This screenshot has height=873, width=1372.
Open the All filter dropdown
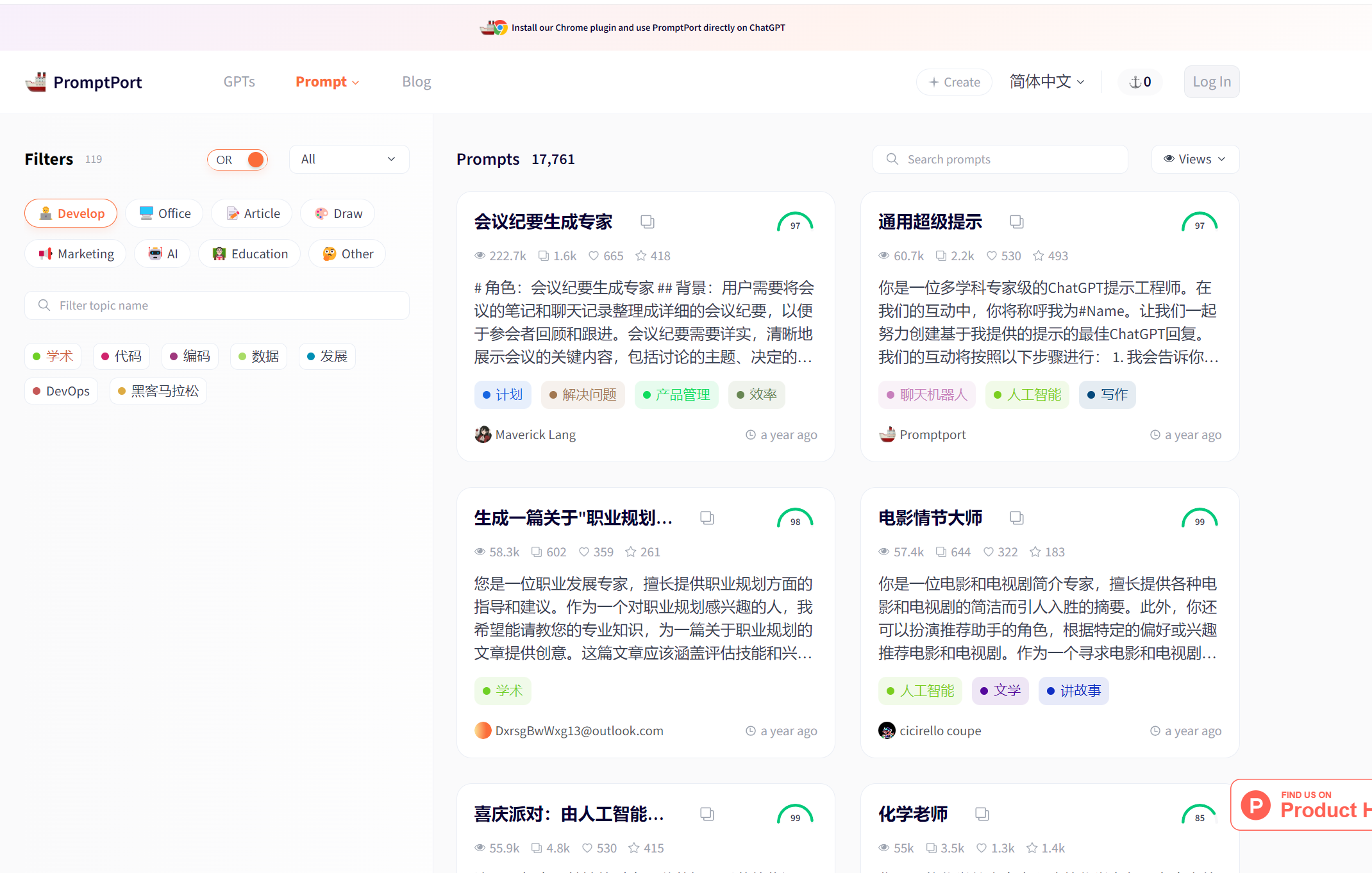[349, 159]
